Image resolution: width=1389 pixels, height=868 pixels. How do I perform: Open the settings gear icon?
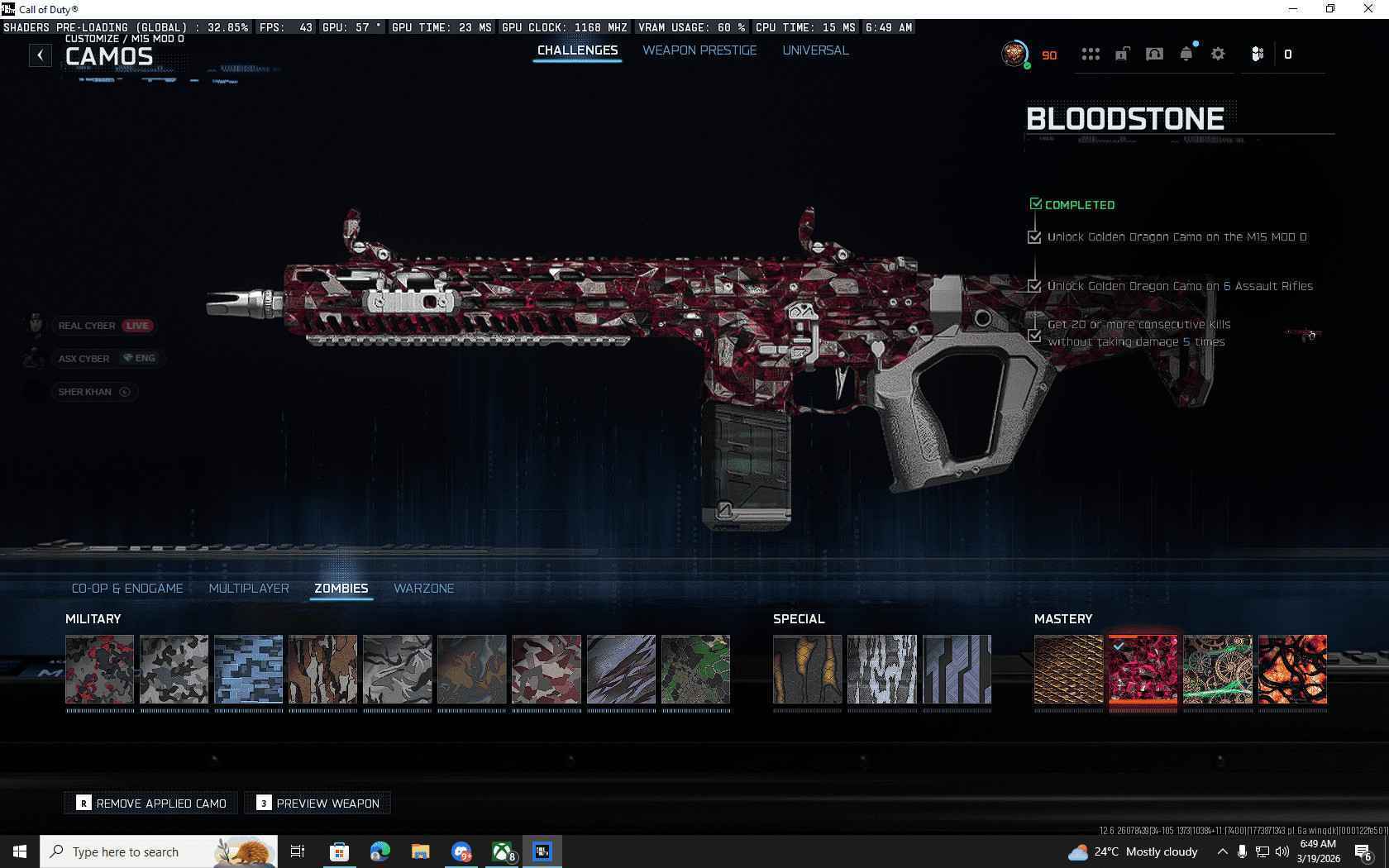1218,55
